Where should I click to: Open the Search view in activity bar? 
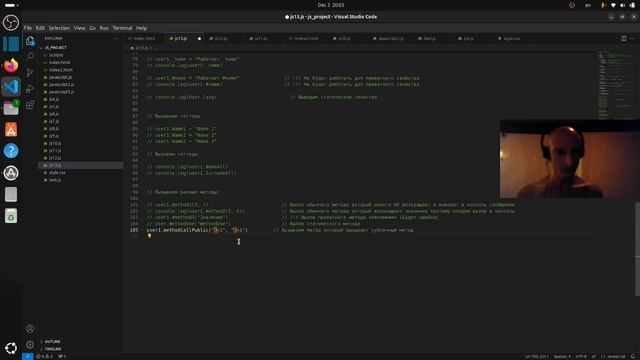30,56
